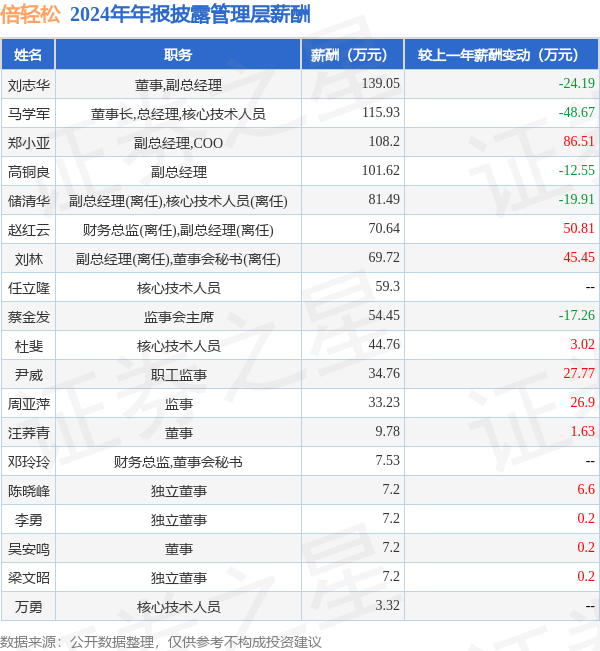This screenshot has width=600, height=651.
Task: Click the salary value 3.32
Action: point(387,605)
